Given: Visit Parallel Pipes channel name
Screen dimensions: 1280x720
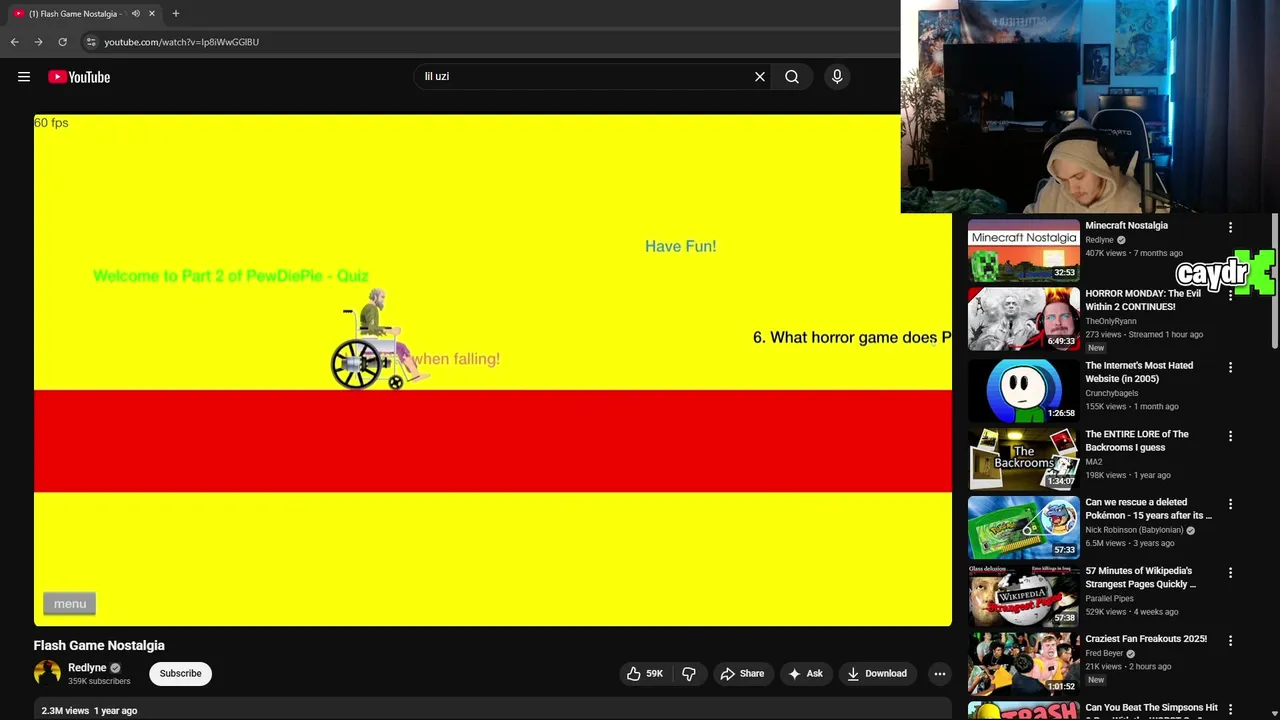Looking at the screenshot, I should pyautogui.click(x=1110, y=598).
